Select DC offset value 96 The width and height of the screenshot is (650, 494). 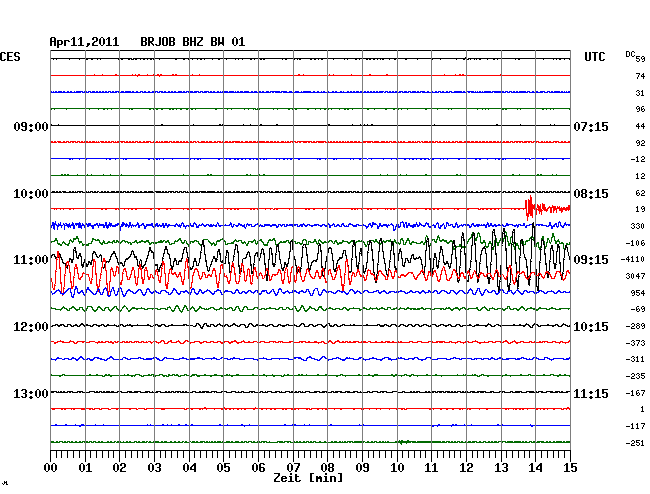pyautogui.click(x=640, y=109)
